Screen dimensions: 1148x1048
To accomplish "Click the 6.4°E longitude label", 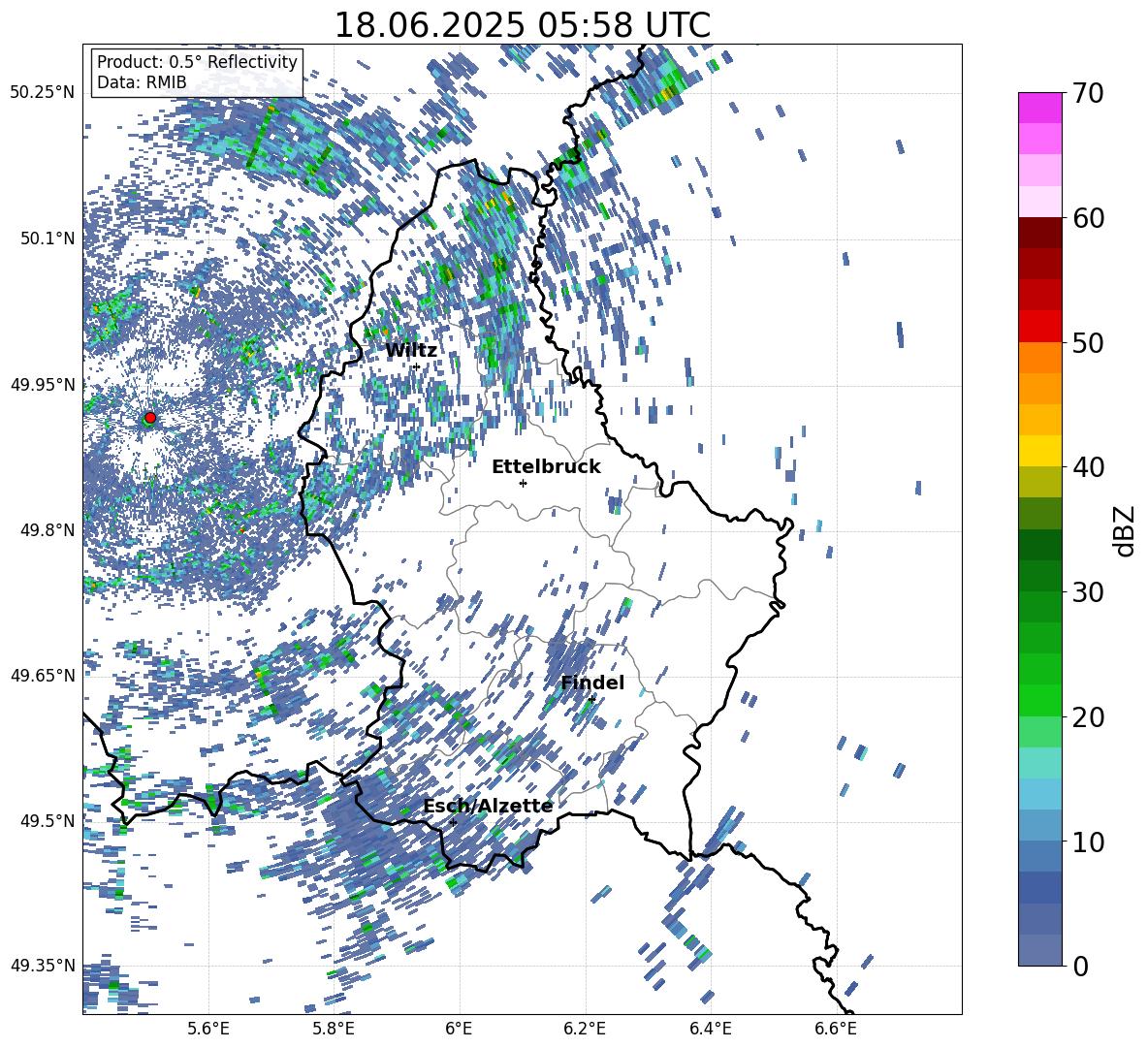I will click(x=710, y=1029).
